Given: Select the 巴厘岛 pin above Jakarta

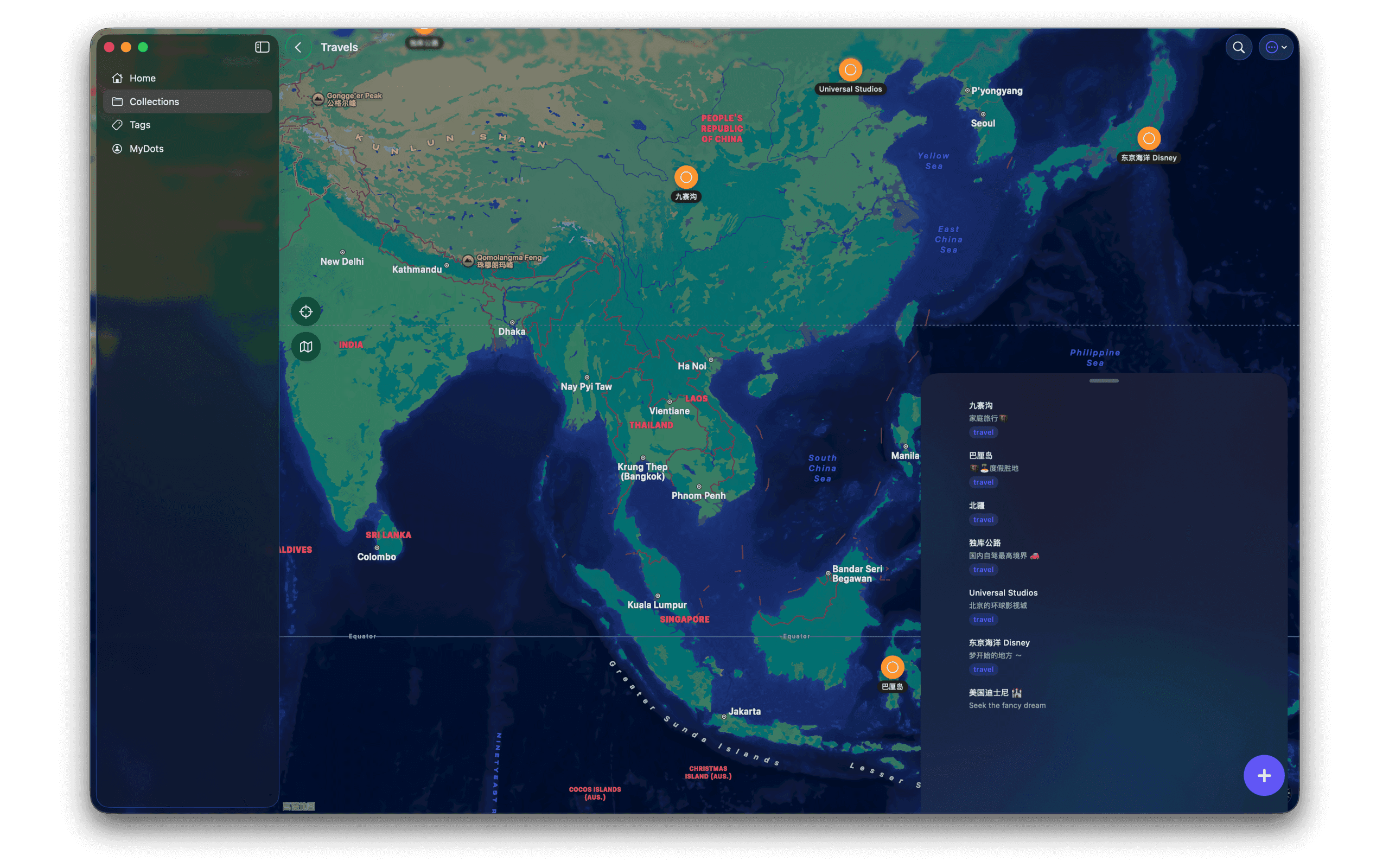Looking at the screenshot, I should click(892, 667).
